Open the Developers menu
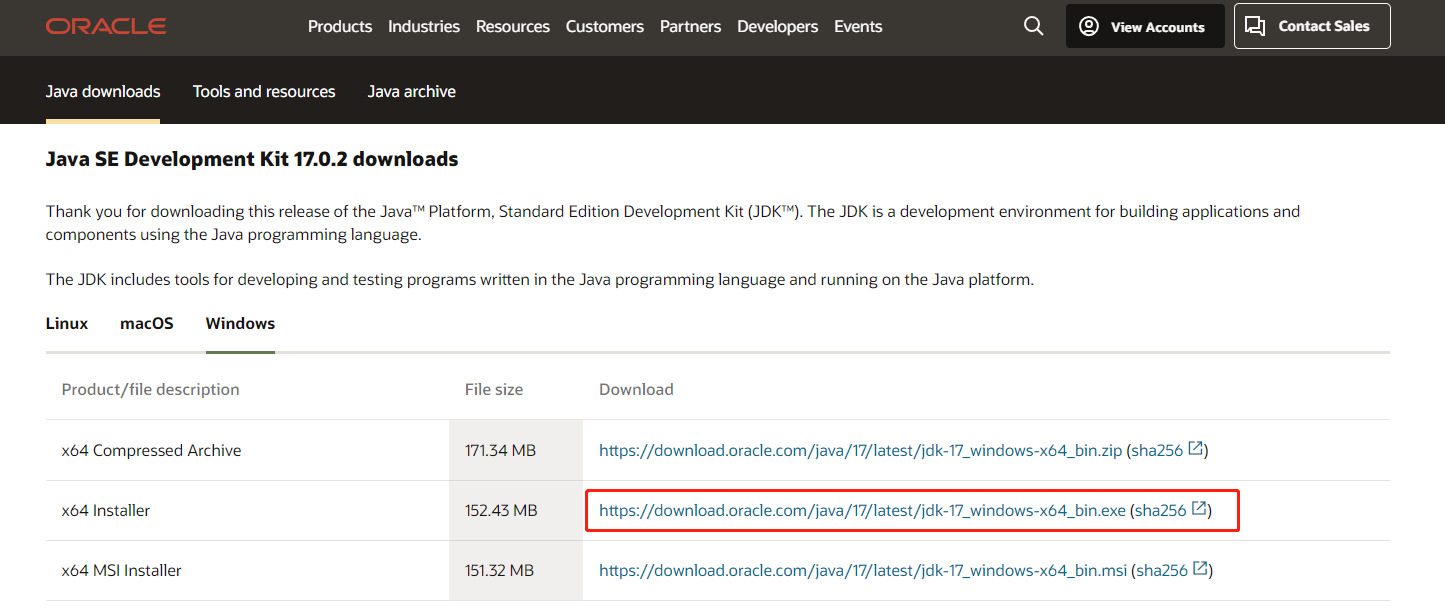Image resolution: width=1445 pixels, height=615 pixels. pyautogui.click(x=777, y=26)
